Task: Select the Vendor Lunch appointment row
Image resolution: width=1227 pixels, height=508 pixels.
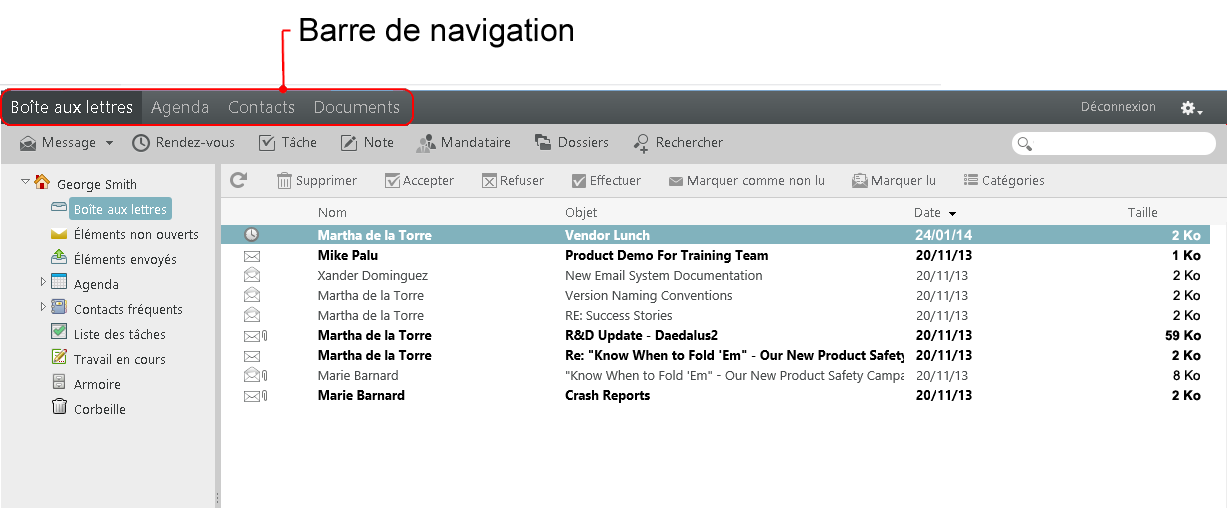Action: [716, 235]
